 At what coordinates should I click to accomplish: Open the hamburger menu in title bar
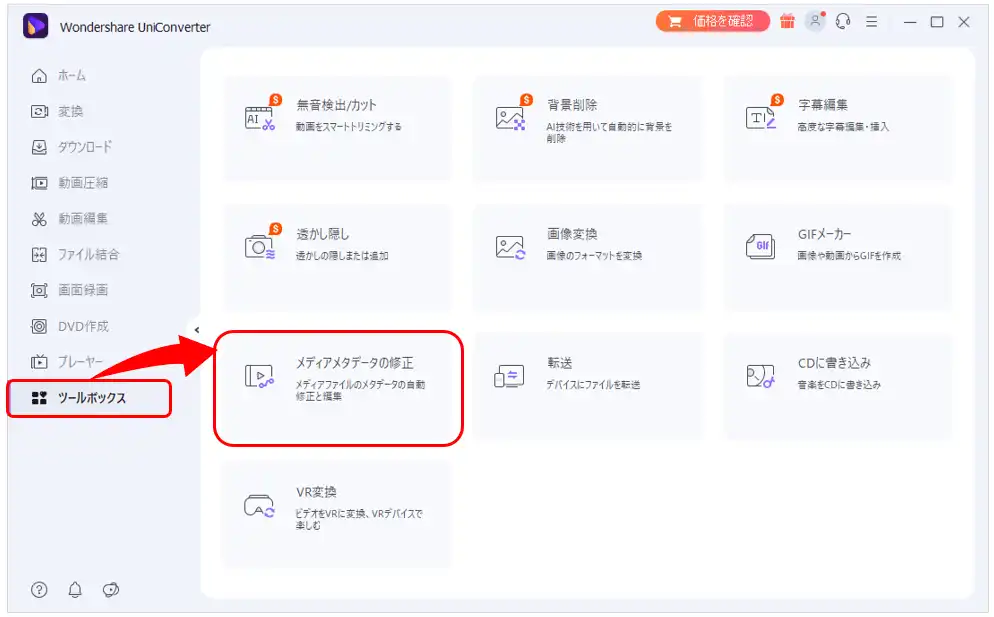[x=871, y=22]
